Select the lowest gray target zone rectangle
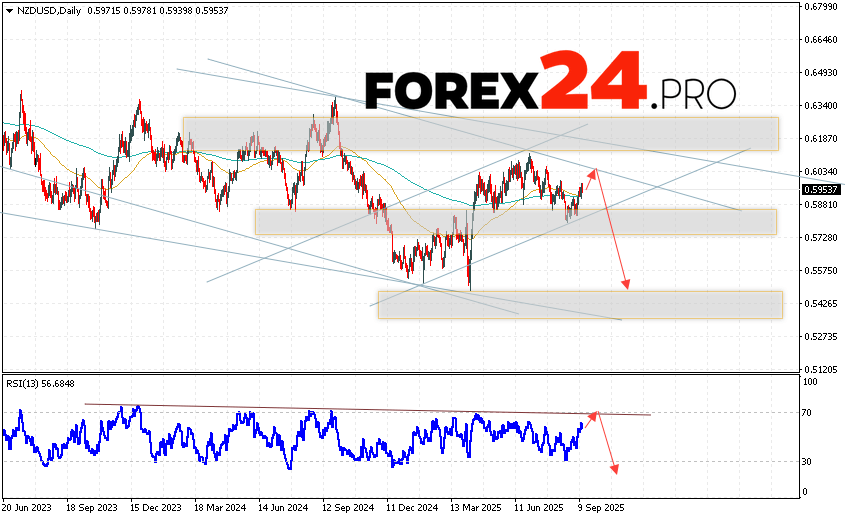The width and height of the screenshot is (845, 519). [x=579, y=305]
